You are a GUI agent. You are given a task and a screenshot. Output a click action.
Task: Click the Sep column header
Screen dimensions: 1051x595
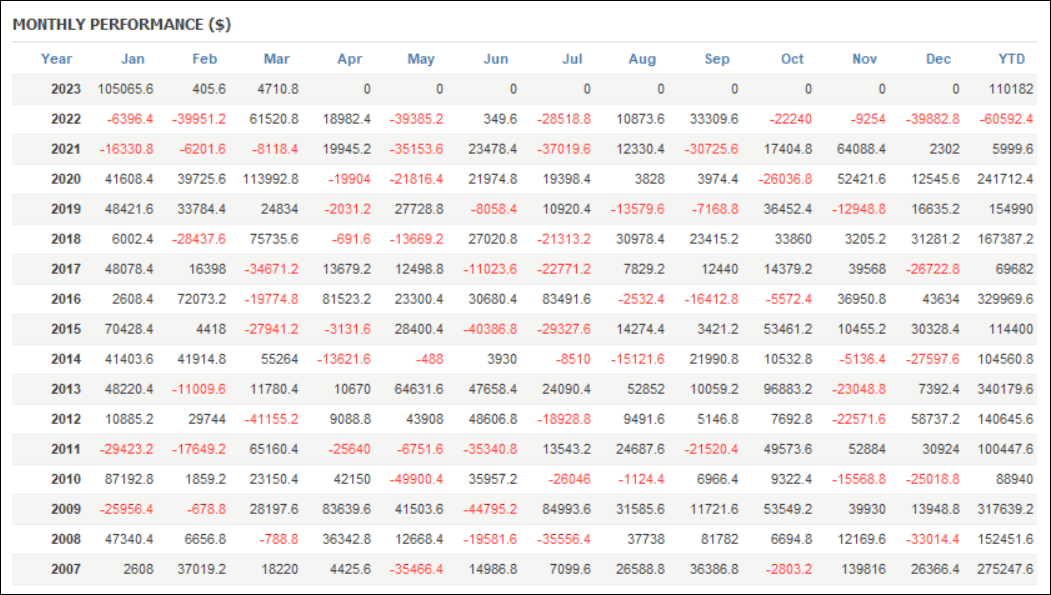[x=717, y=59]
